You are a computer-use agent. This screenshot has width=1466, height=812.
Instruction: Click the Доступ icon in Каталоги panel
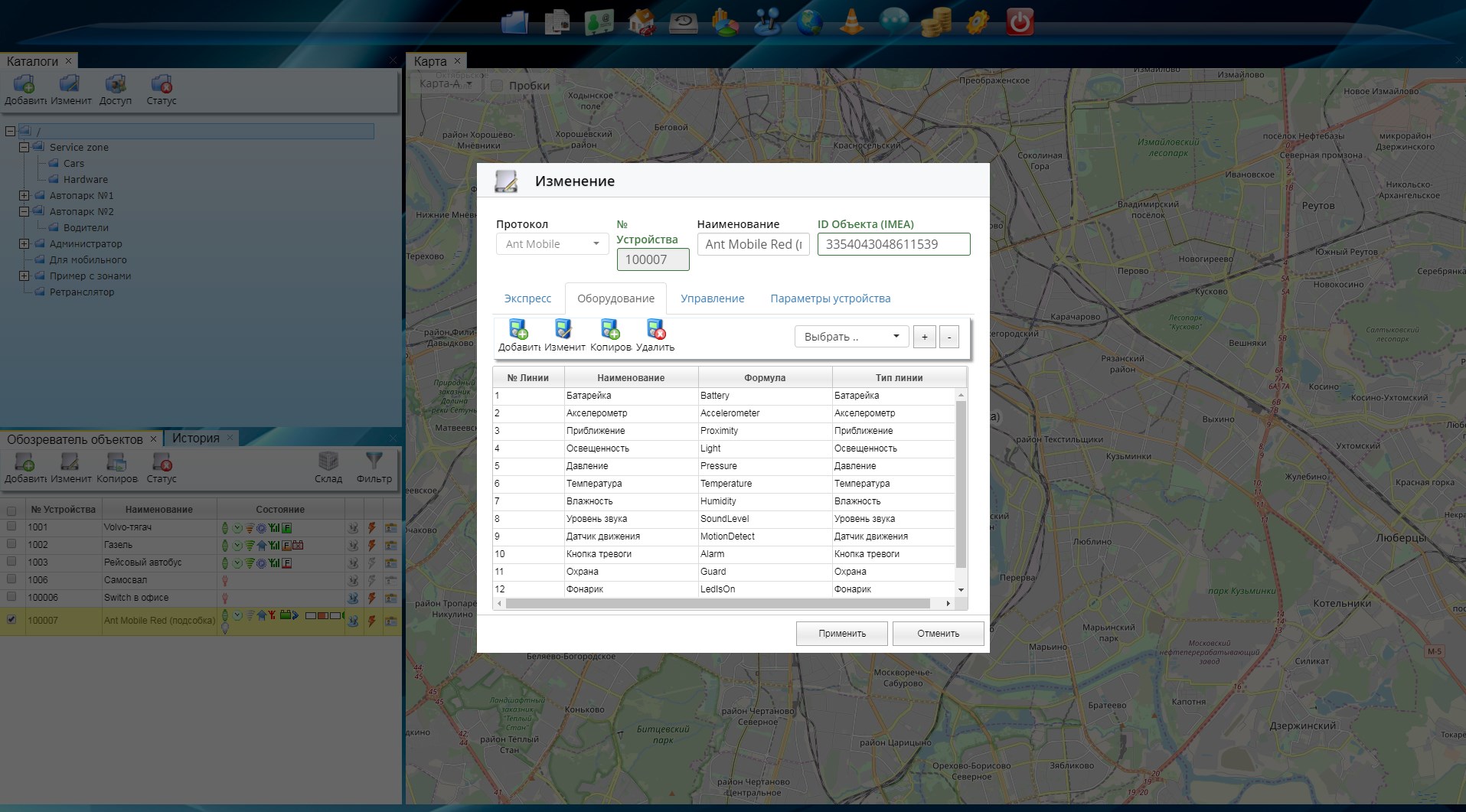[x=116, y=85]
